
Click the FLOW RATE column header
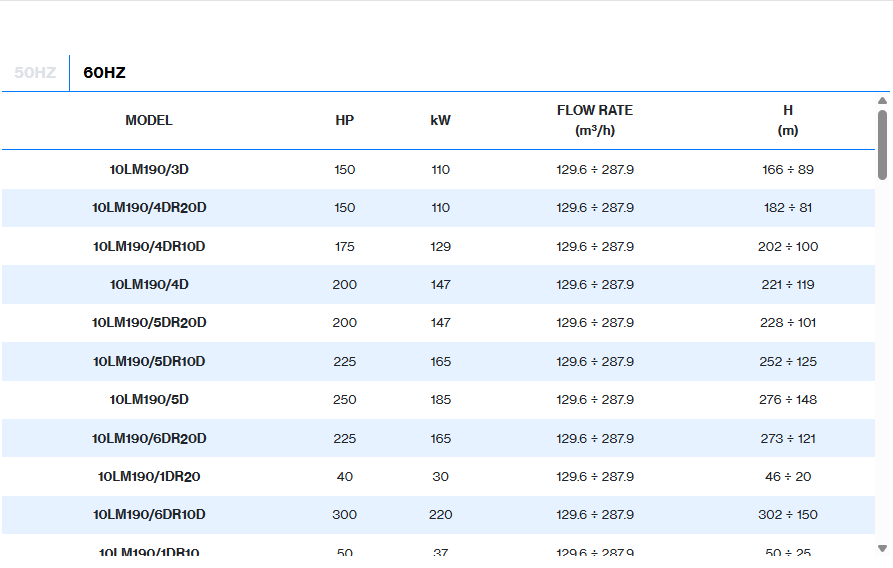[x=594, y=120]
